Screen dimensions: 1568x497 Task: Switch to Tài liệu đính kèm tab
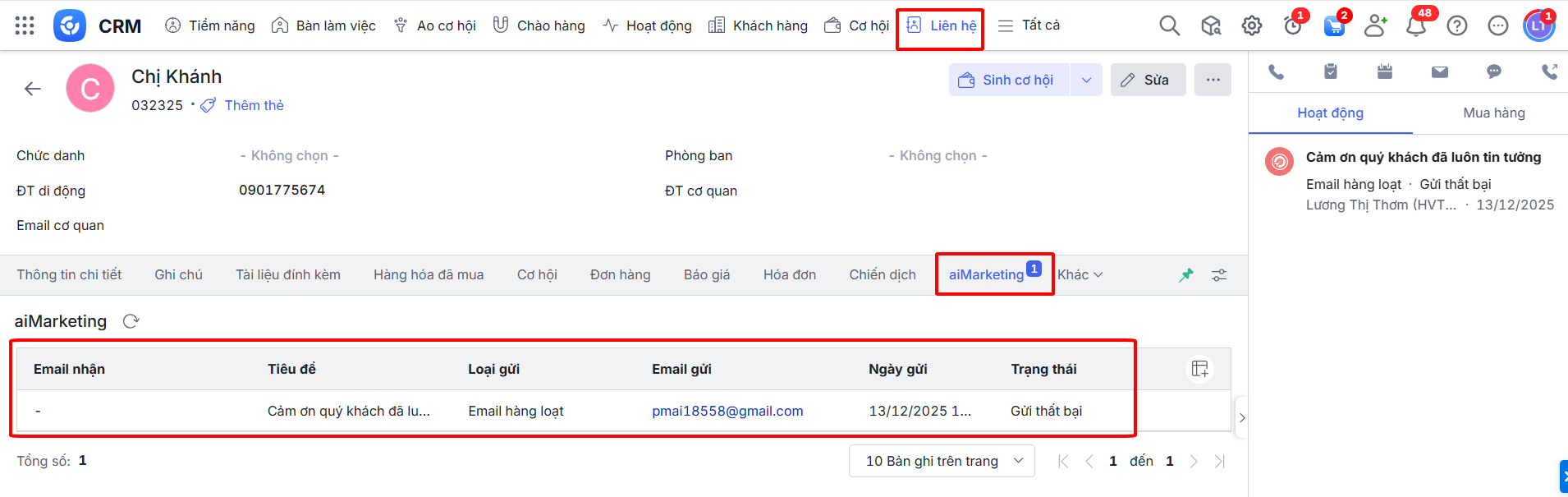[288, 274]
